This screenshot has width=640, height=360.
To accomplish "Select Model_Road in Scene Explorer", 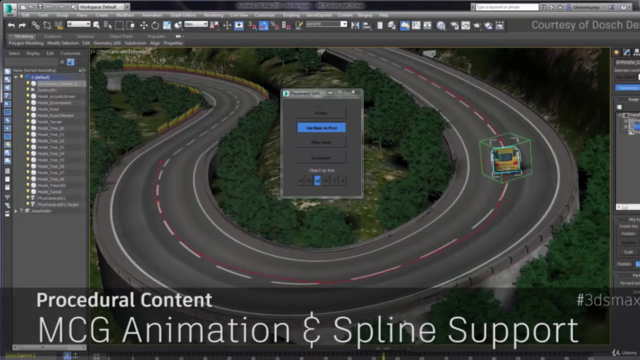I will coord(48,109).
